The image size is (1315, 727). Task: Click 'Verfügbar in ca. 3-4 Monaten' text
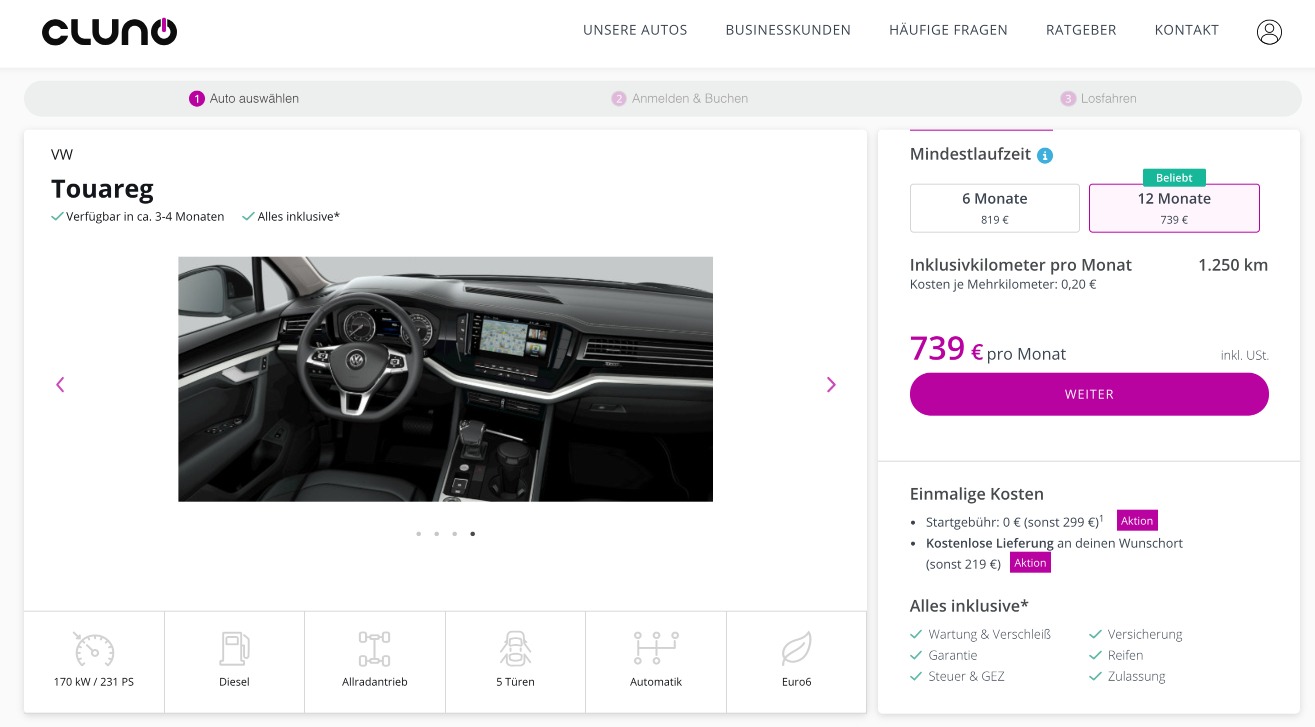point(145,216)
